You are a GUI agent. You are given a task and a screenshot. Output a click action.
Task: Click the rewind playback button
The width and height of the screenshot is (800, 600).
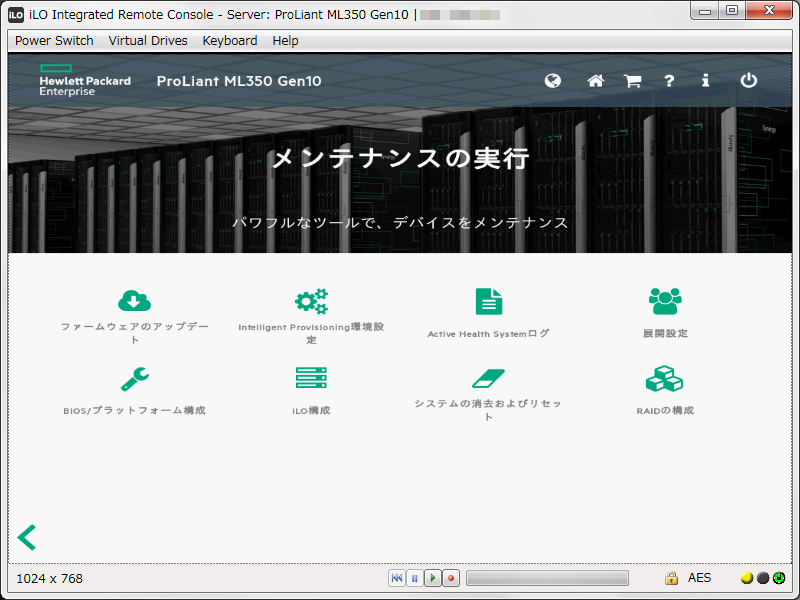(x=396, y=578)
